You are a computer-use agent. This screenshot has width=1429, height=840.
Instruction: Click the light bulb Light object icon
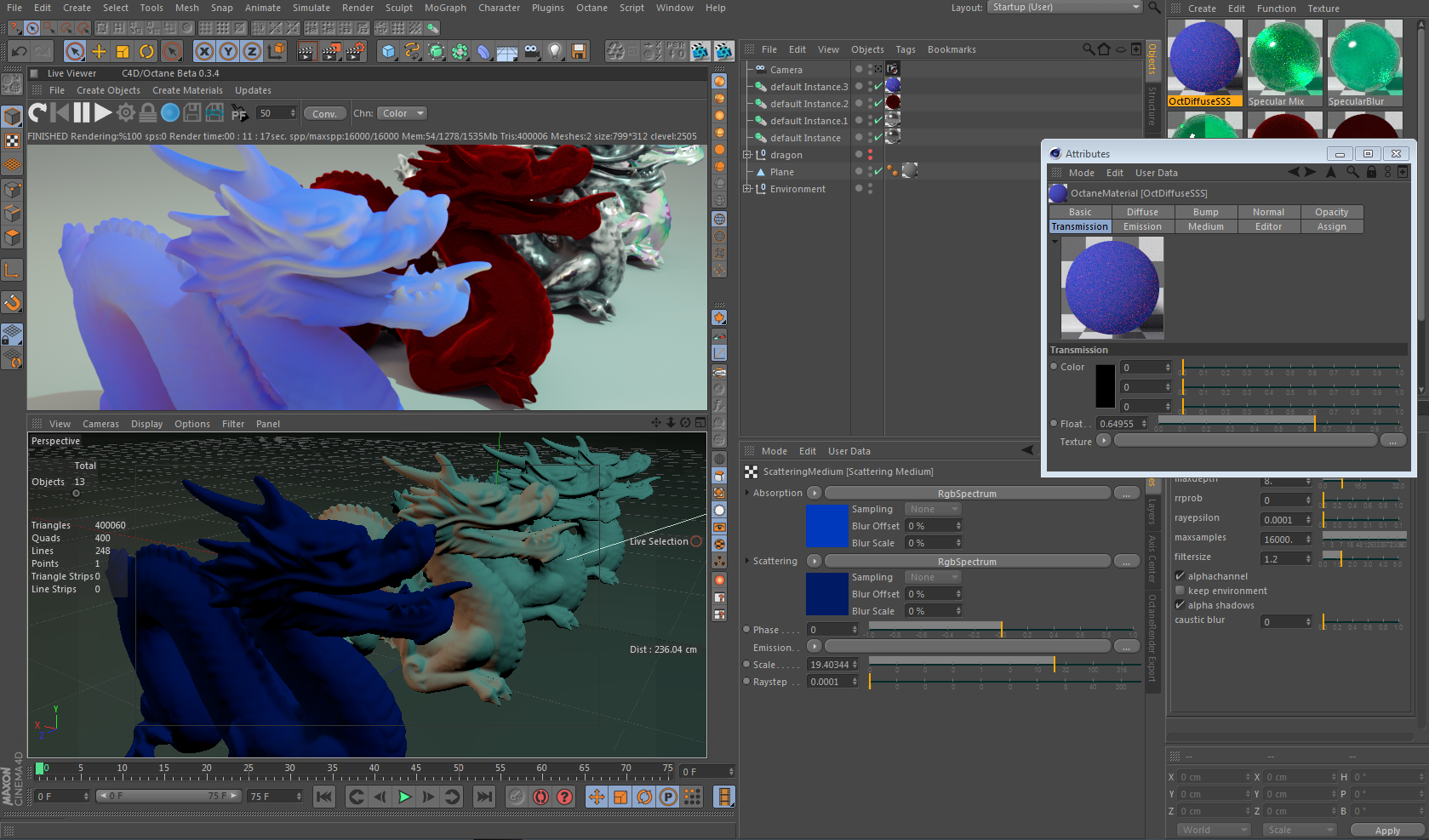555,52
